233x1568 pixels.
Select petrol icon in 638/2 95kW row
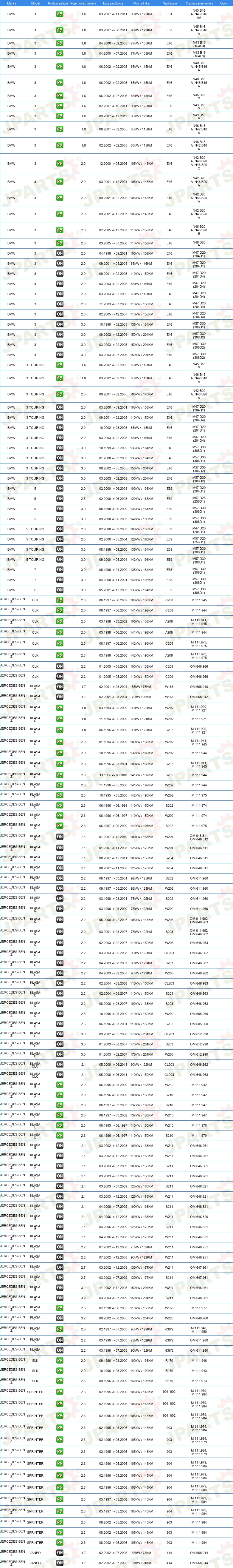tap(60, 1329)
